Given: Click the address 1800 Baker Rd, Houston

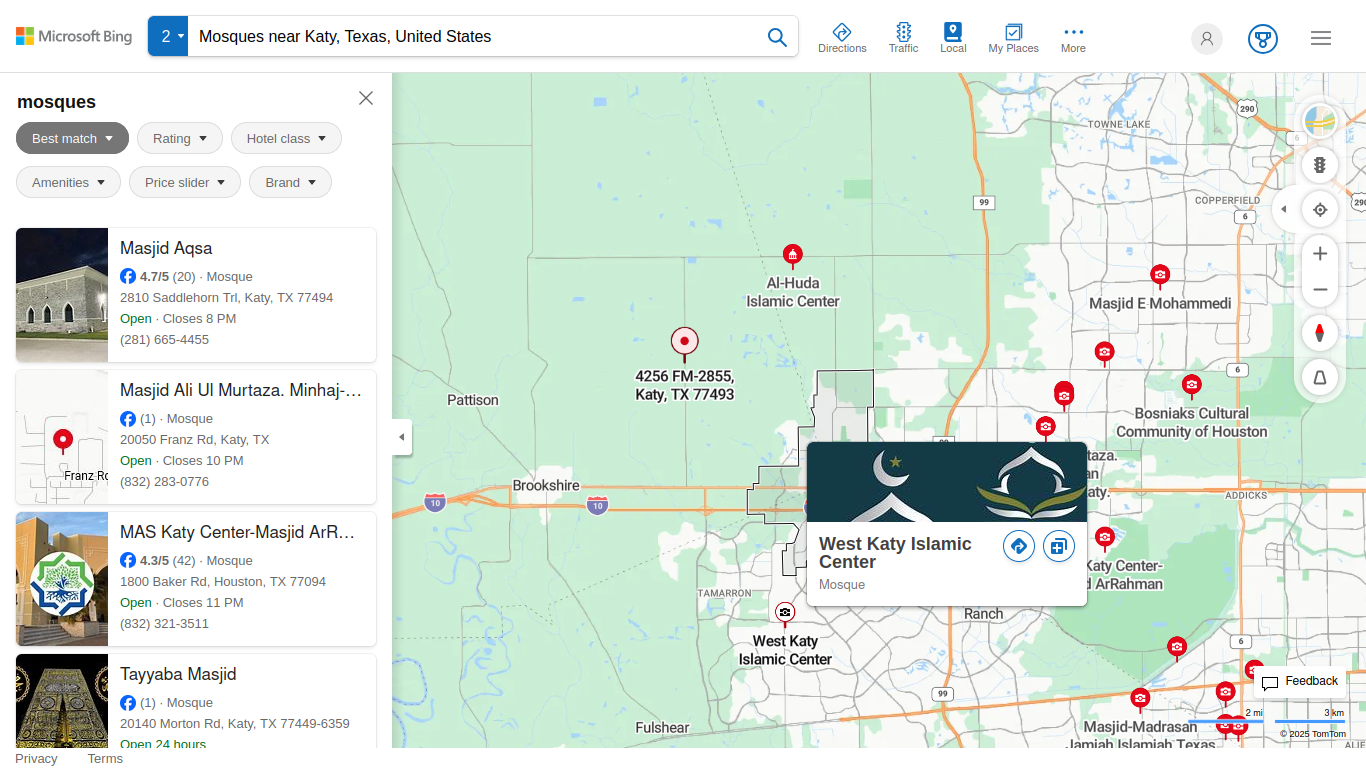Looking at the screenshot, I should [223, 582].
